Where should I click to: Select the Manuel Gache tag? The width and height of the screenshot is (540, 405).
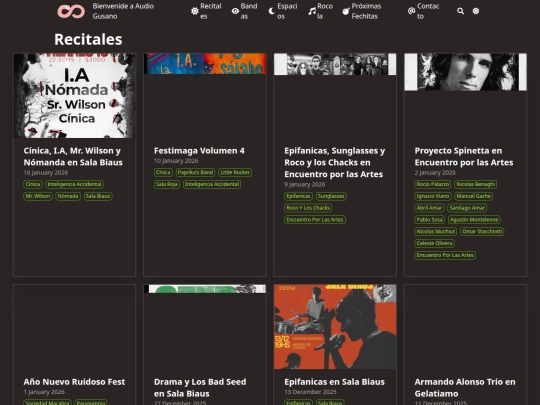pos(474,196)
